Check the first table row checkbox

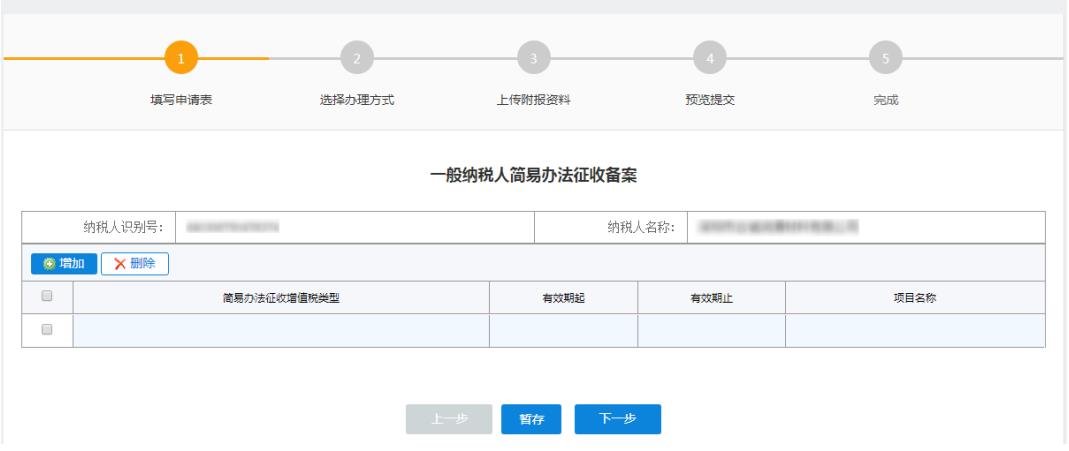pos(47,330)
